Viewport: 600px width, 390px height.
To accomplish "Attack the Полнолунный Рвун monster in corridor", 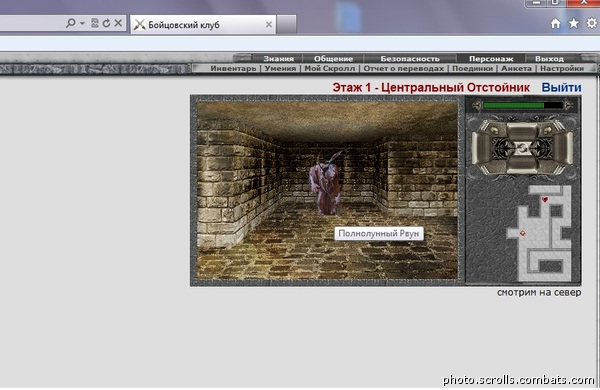I will pos(325,183).
